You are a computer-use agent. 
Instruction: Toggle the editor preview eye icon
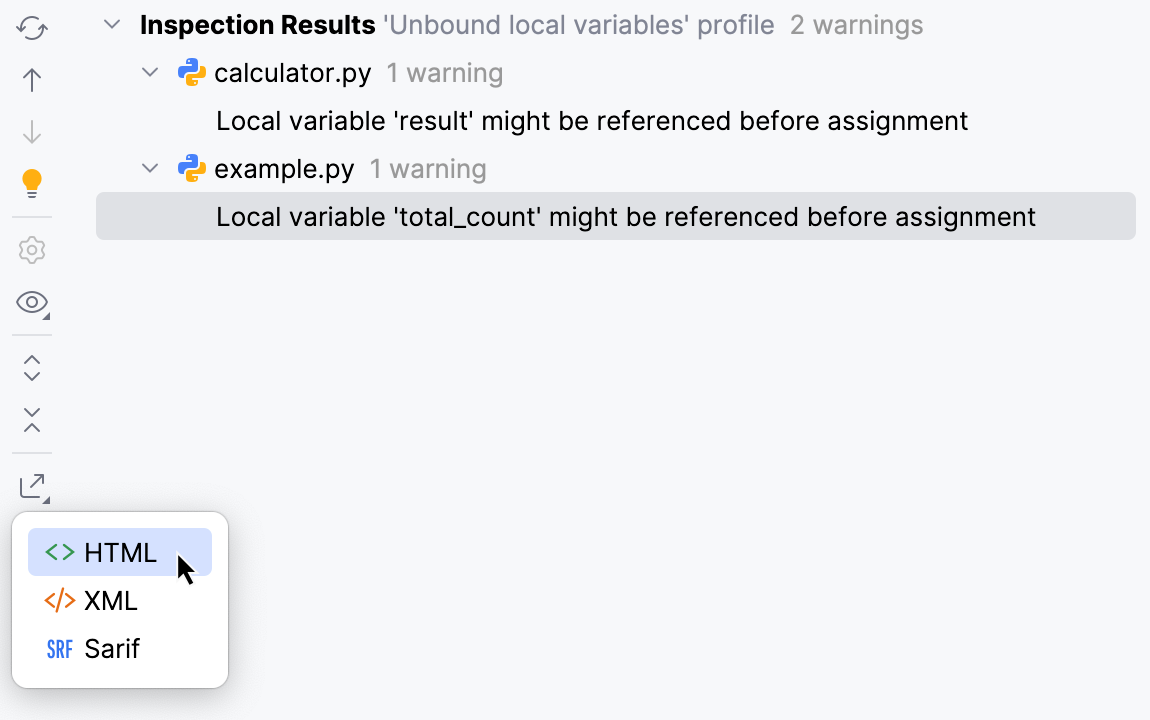click(31, 302)
